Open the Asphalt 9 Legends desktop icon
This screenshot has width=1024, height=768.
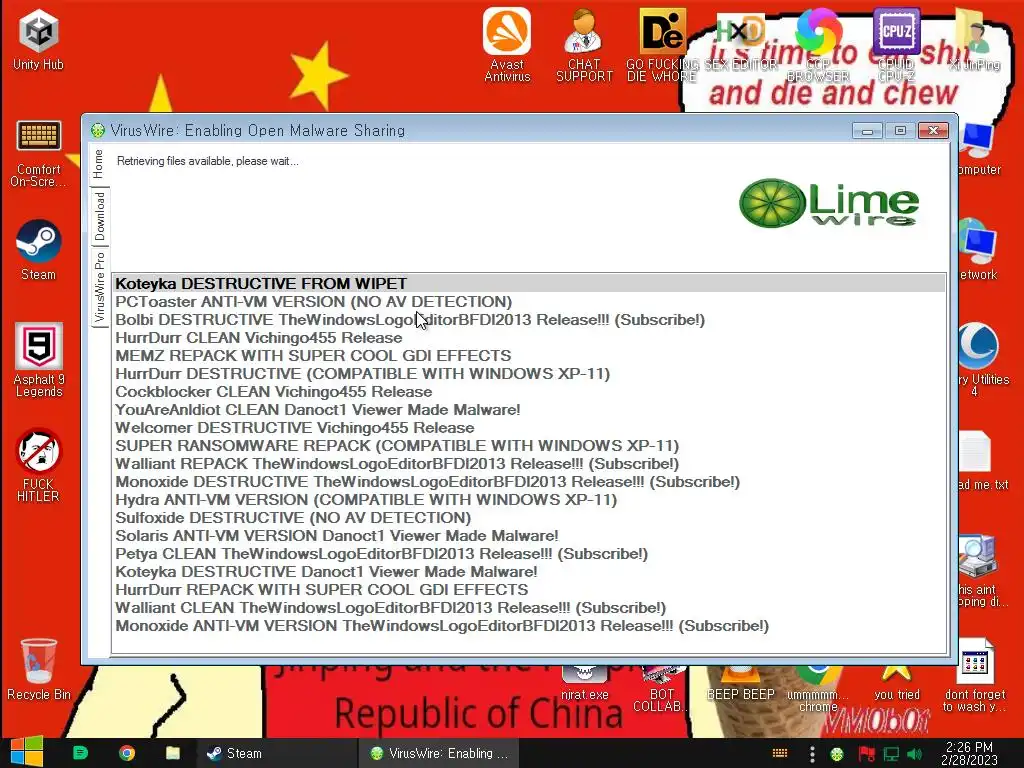coord(39,360)
